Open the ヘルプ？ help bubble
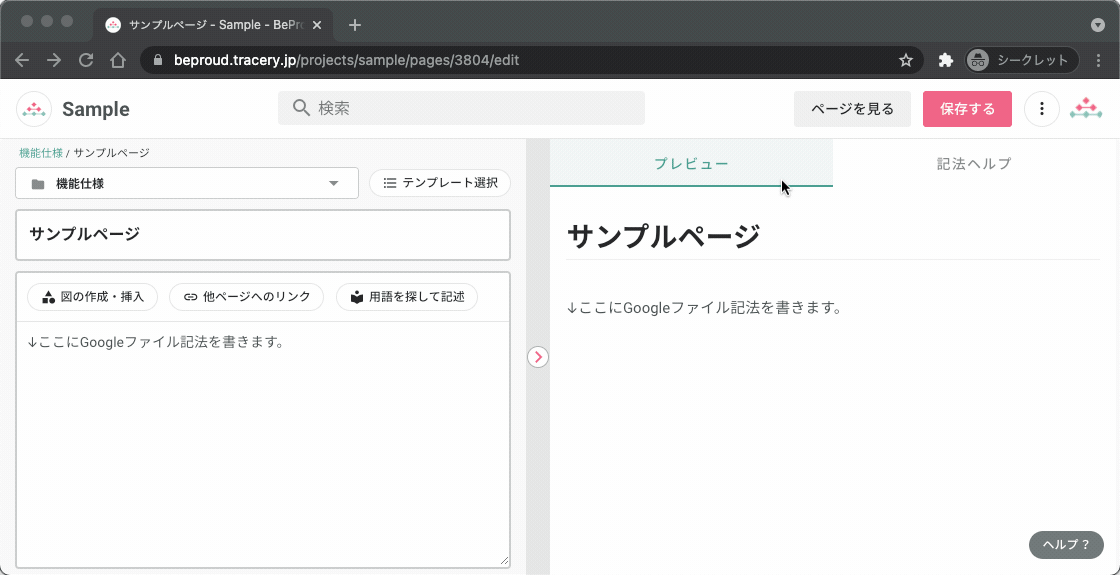1120x575 pixels. pyautogui.click(x=1066, y=544)
